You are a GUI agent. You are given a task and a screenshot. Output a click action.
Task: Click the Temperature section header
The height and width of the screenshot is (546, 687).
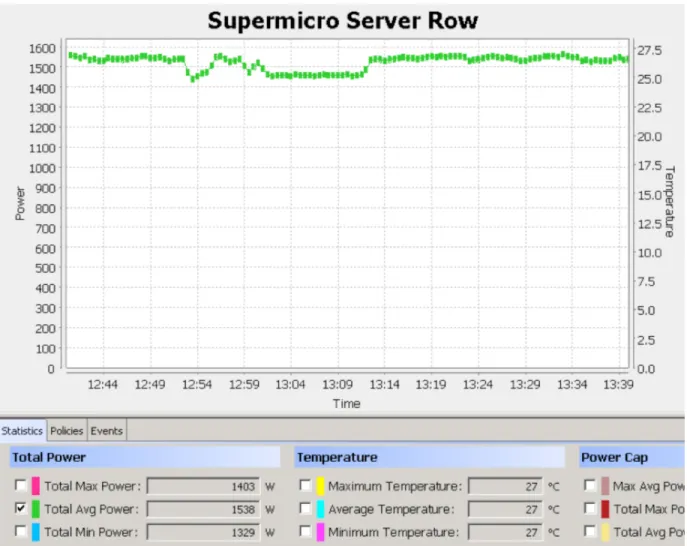pos(430,457)
